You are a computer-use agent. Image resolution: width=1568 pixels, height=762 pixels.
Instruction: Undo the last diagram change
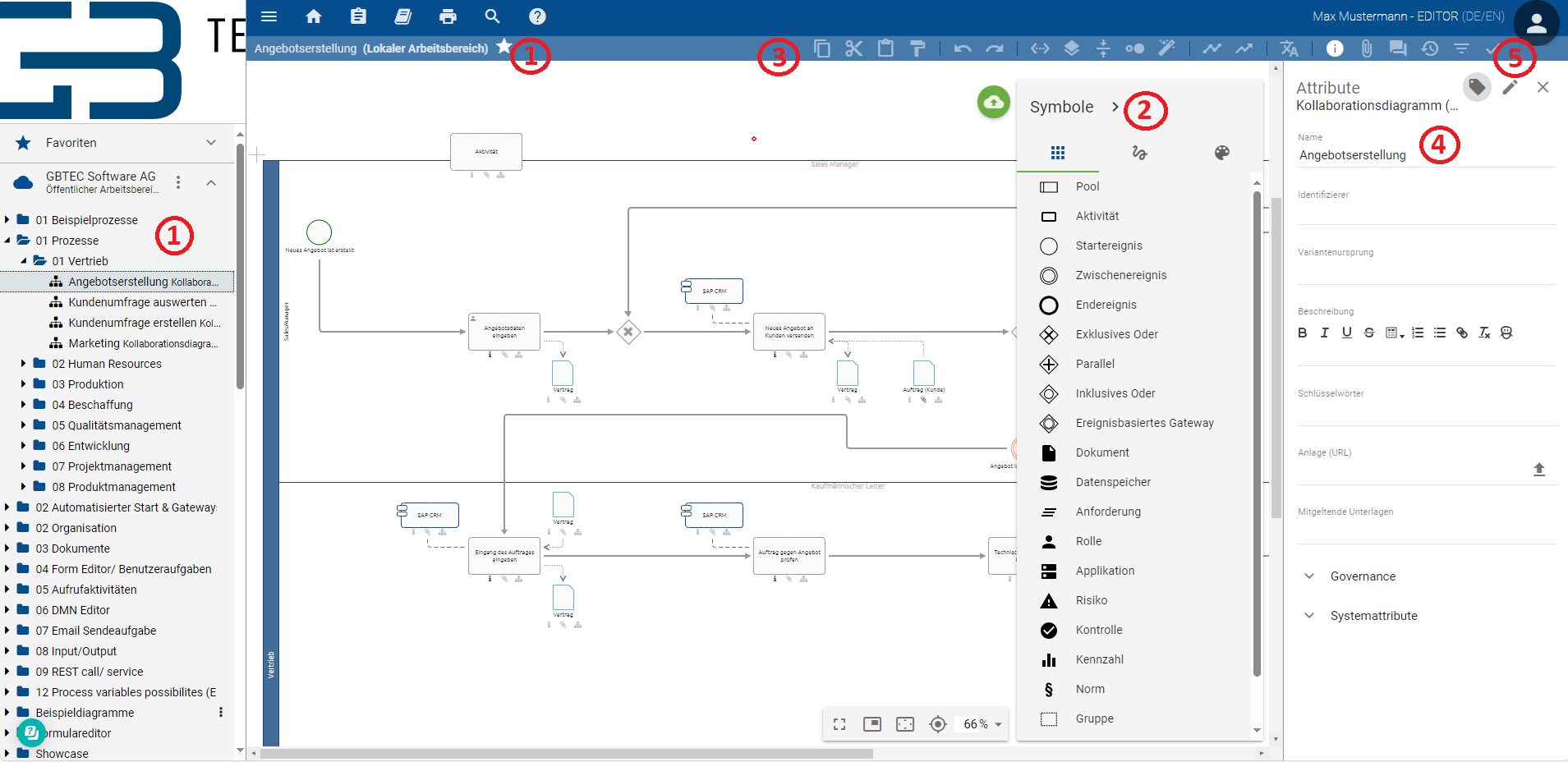pos(963,48)
